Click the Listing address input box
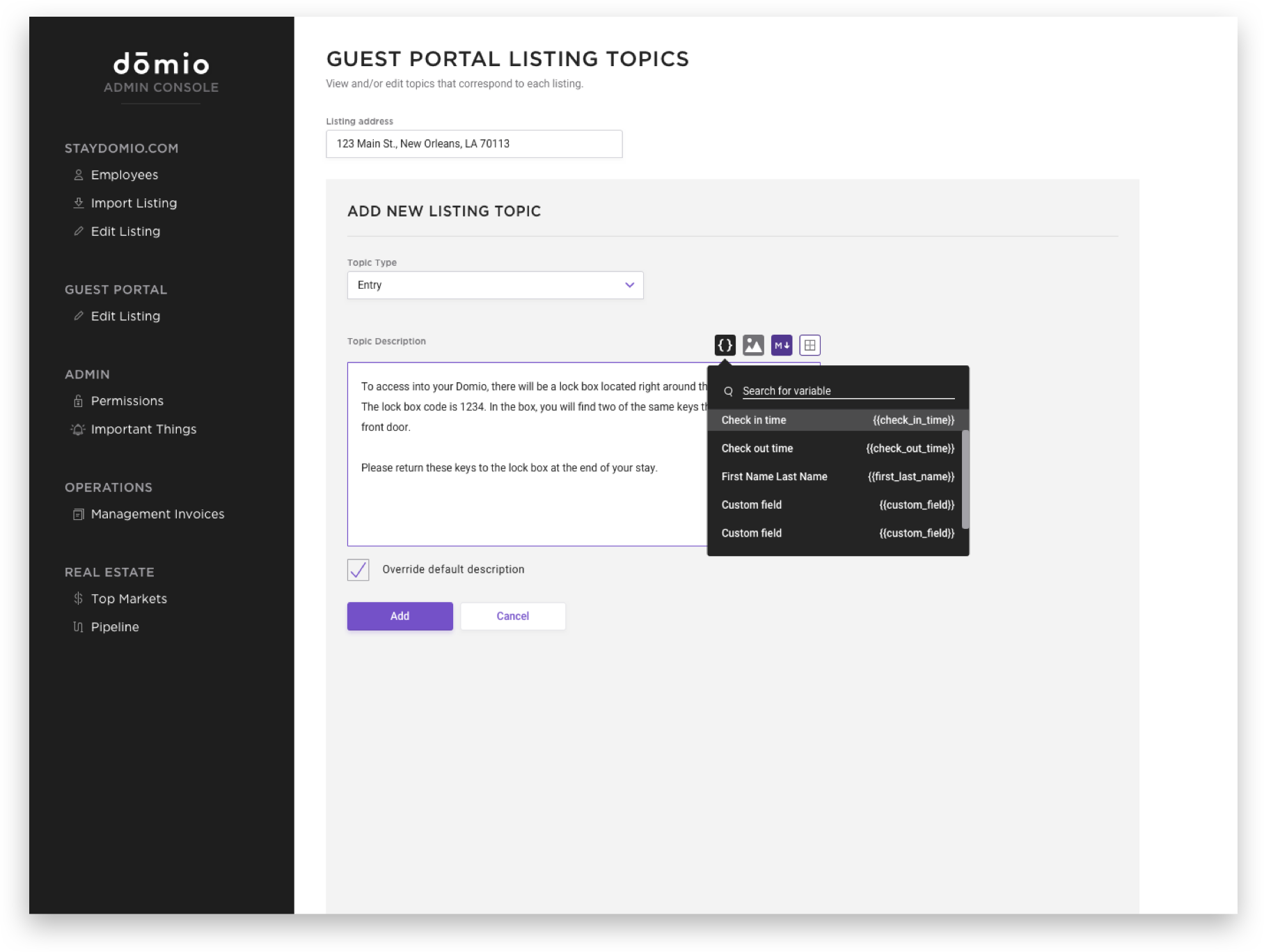 474,143
